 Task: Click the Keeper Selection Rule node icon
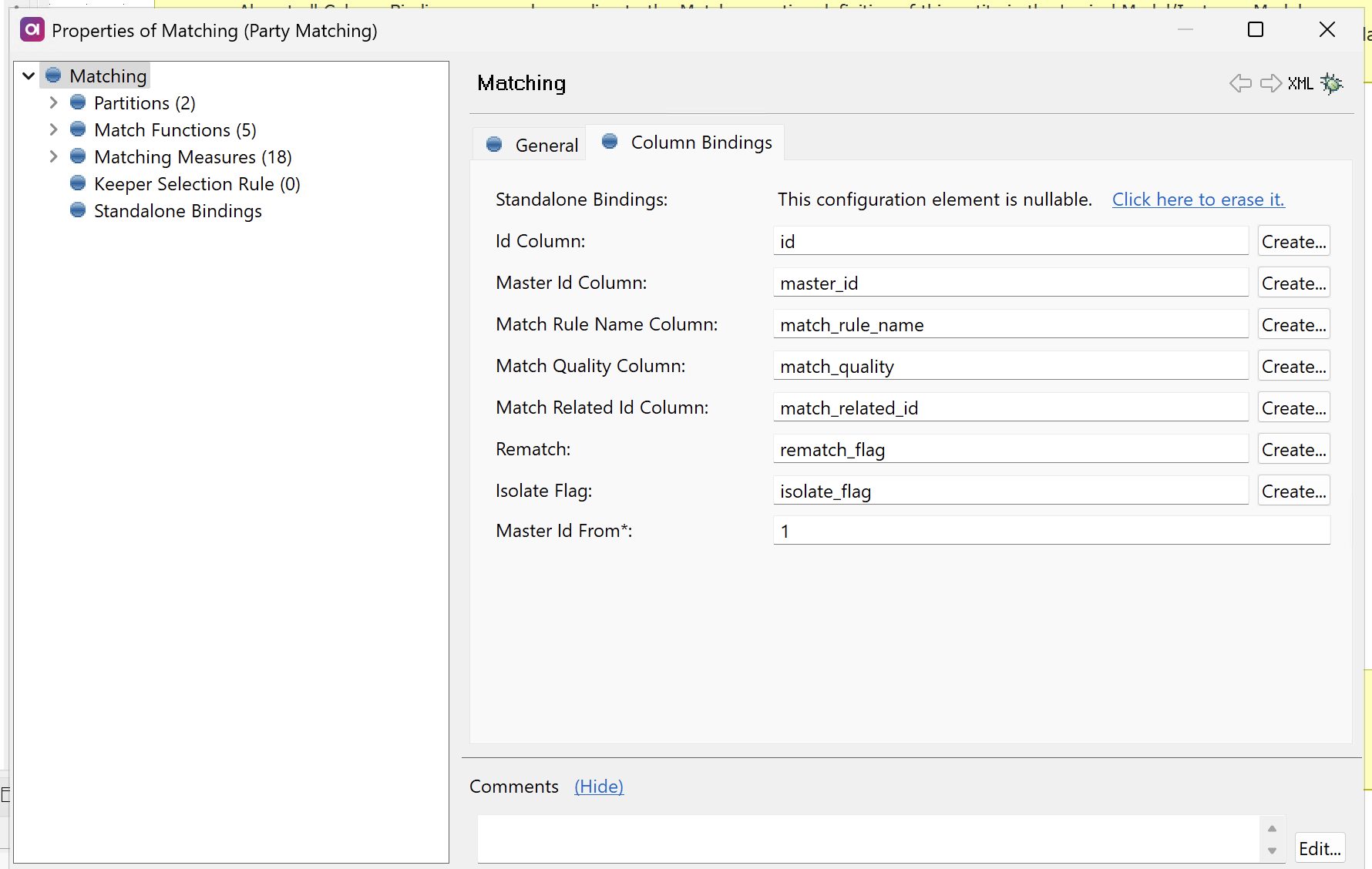pyautogui.click(x=78, y=183)
